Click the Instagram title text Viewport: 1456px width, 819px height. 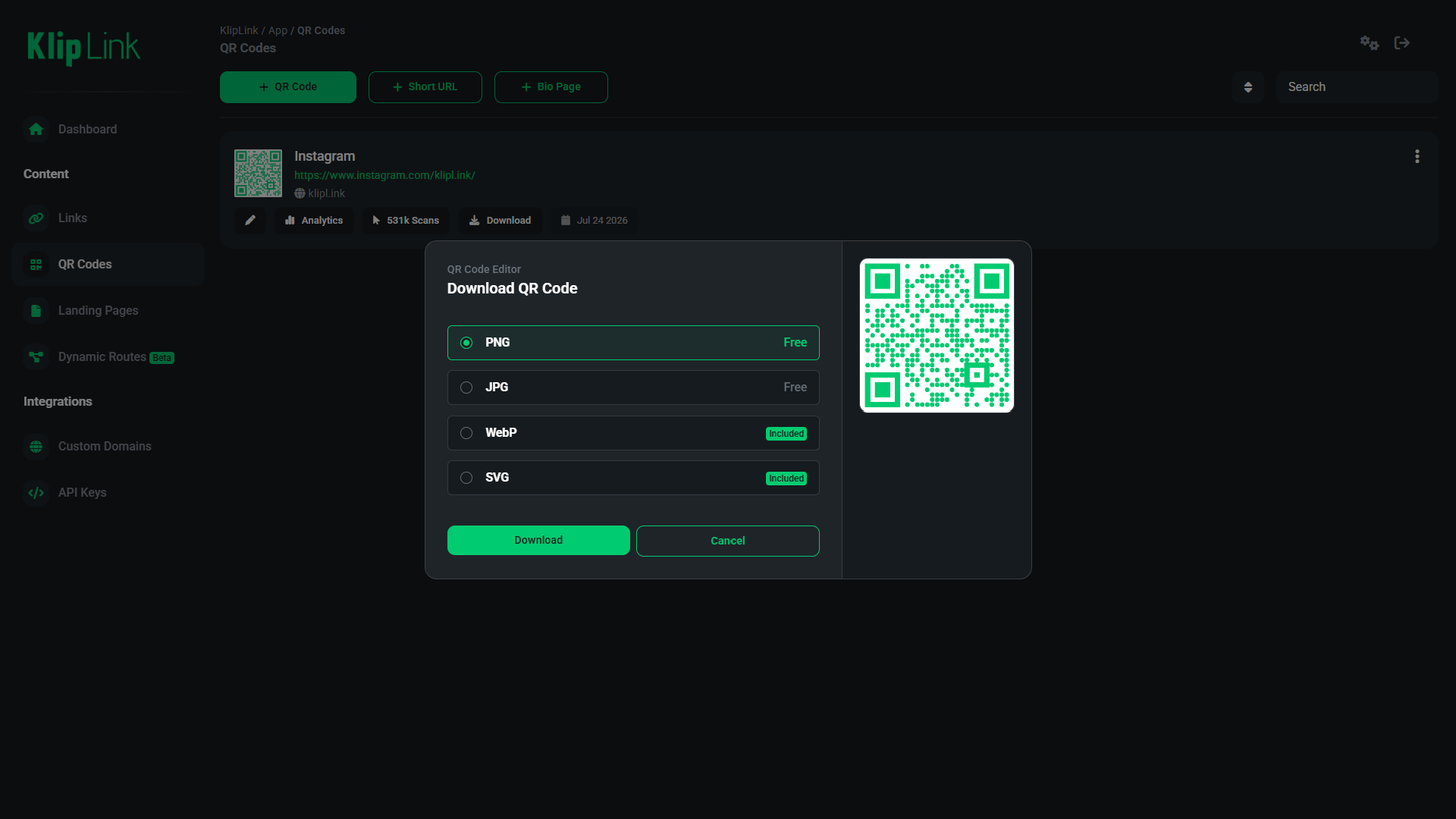click(x=325, y=156)
